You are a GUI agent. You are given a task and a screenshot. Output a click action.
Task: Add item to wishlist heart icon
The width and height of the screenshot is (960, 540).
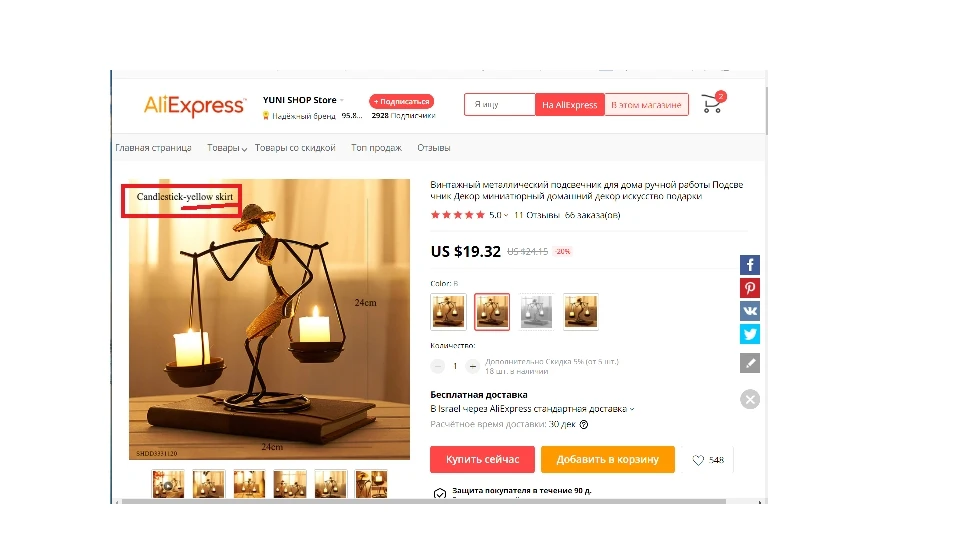tap(698, 460)
